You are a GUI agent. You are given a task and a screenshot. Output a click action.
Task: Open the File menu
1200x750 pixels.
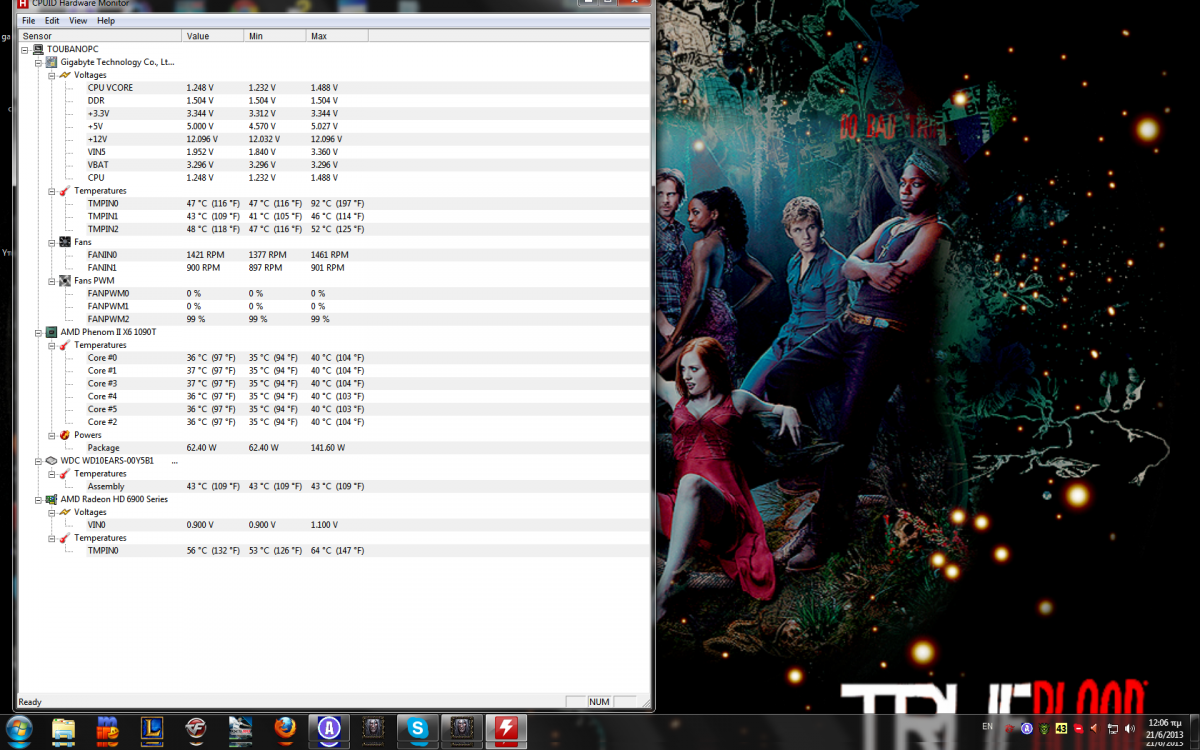point(28,20)
